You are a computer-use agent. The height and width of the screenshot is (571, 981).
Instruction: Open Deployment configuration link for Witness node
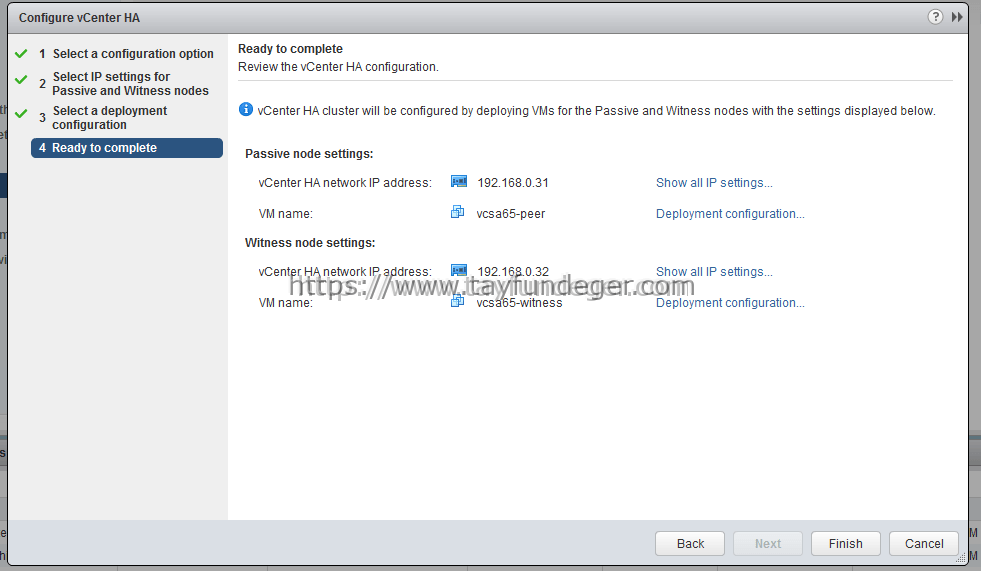pyautogui.click(x=730, y=303)
